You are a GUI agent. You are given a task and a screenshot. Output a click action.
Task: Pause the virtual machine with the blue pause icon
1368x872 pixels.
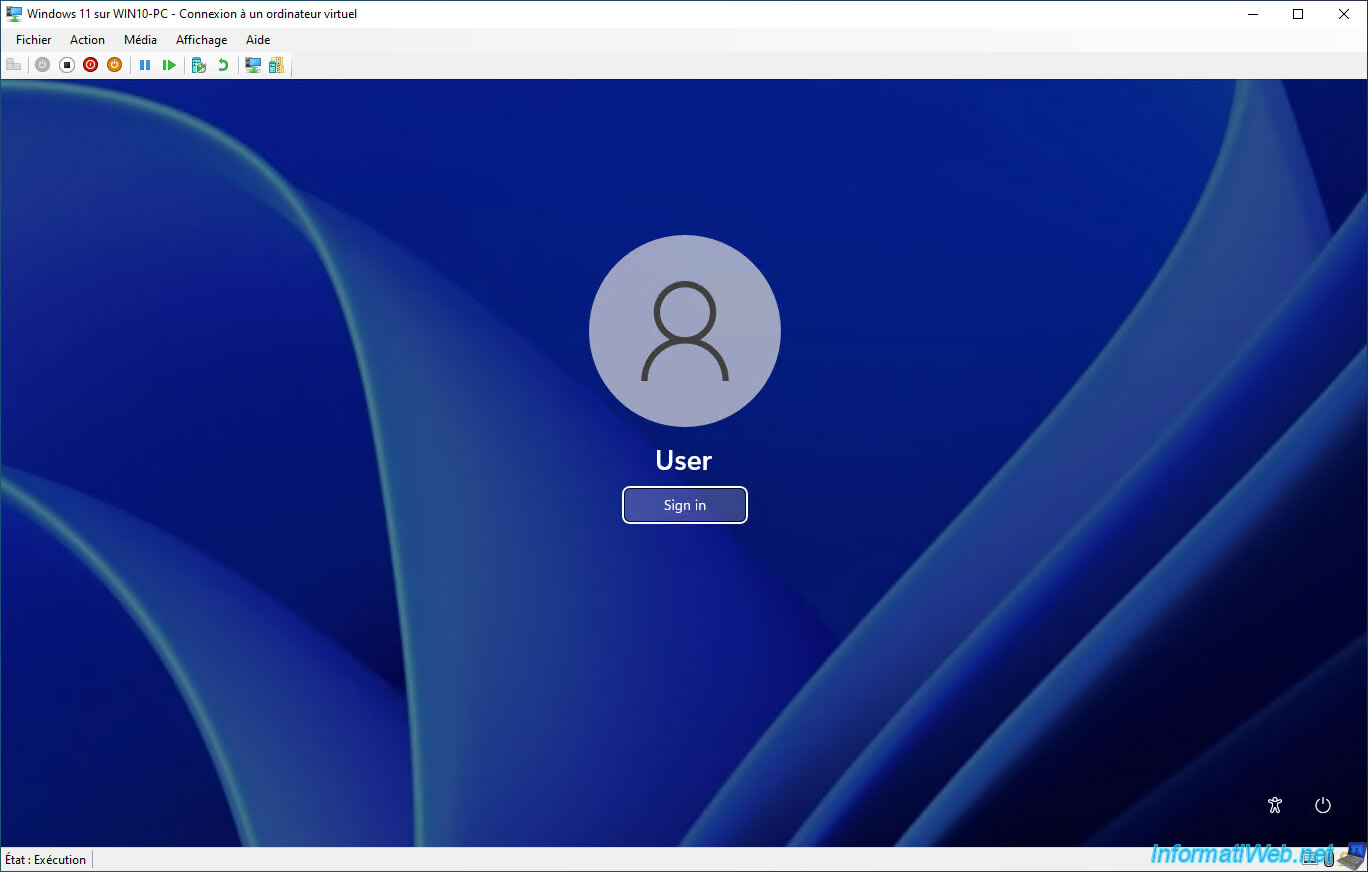145,65
